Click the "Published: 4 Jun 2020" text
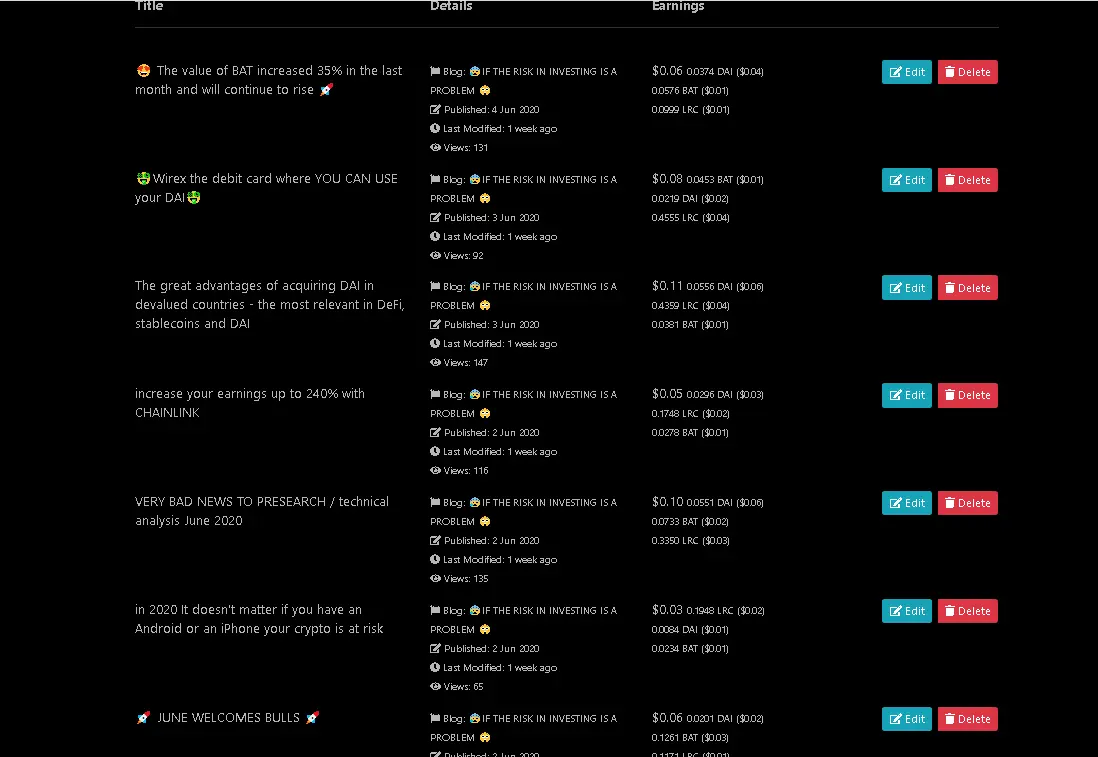The height and width of the screenshot is (757, 1098). tap(492, 110)
